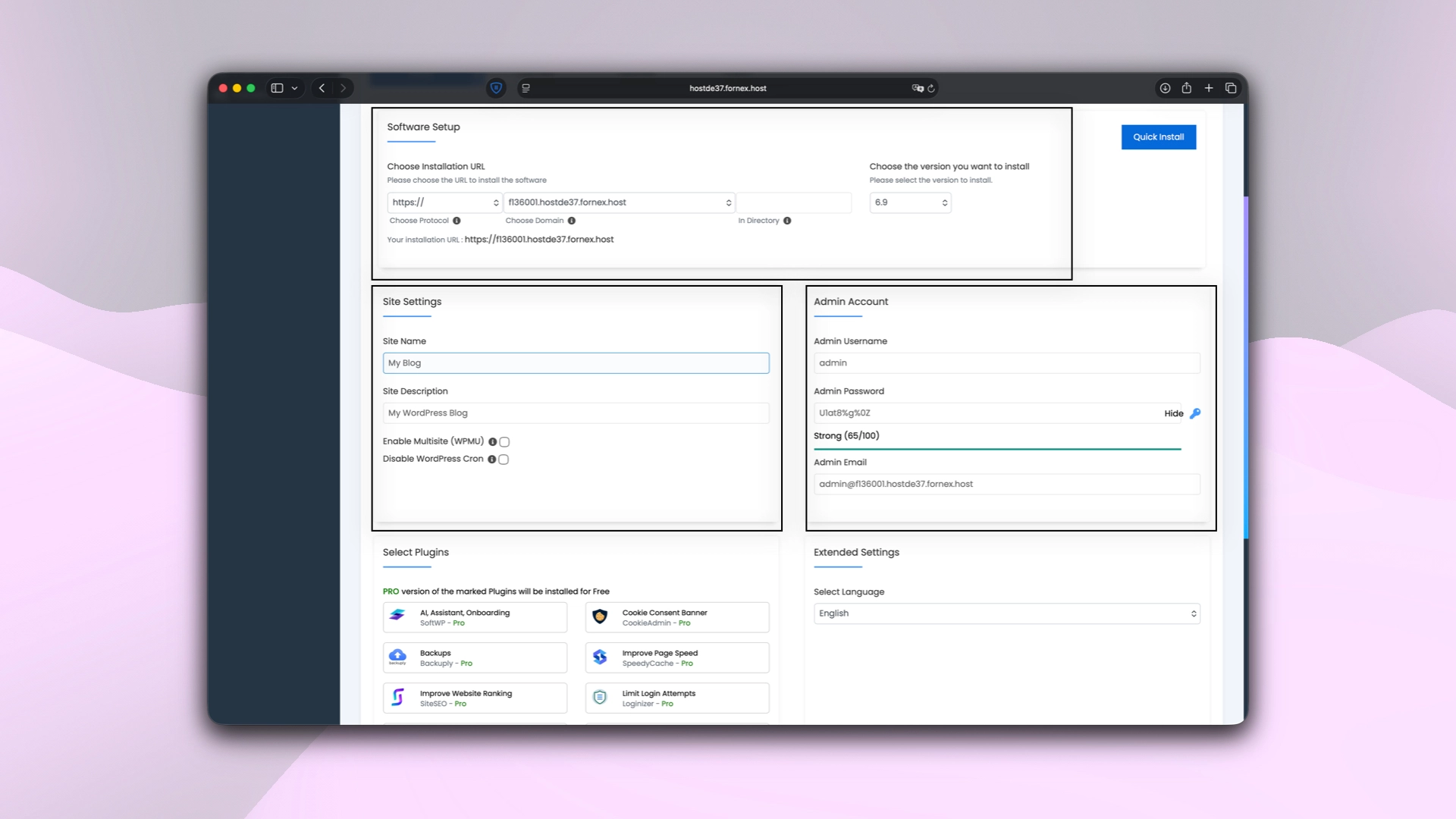Click the SpeedyCache page speed icon
This screenshot has width=1456, height=819.
tap(600, 657)
